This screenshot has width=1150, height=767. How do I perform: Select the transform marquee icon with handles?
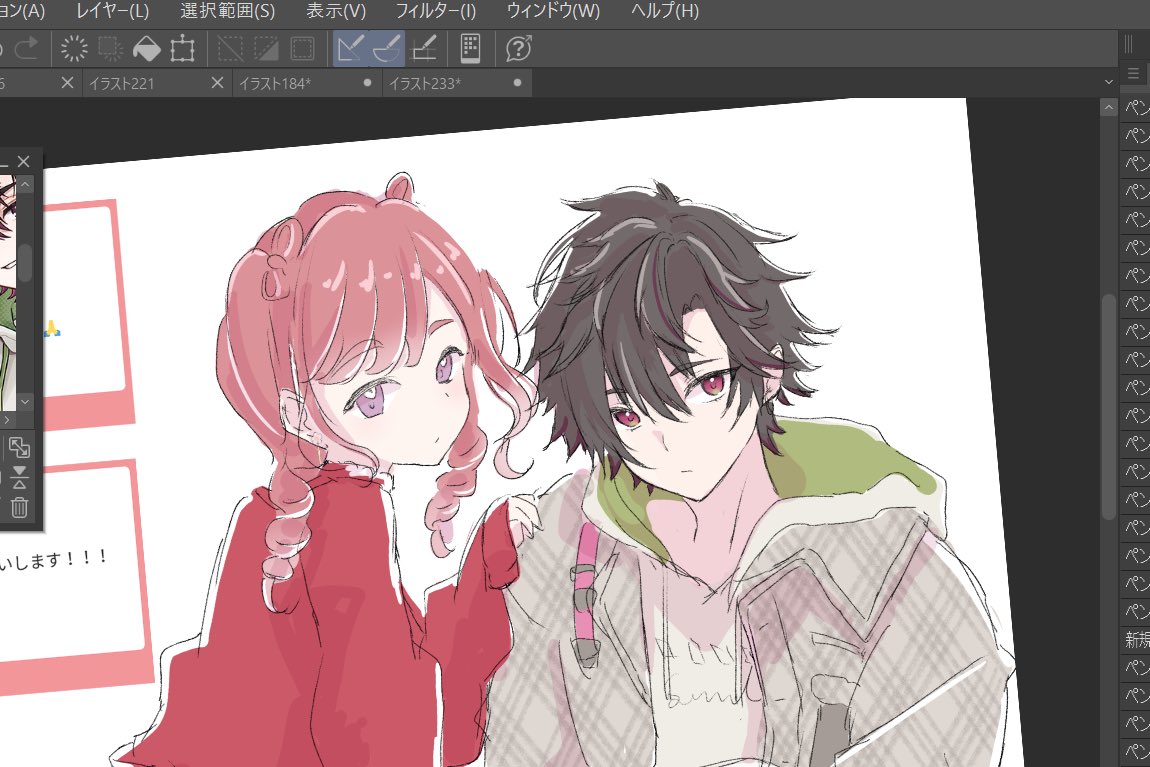tap(183, 48)
